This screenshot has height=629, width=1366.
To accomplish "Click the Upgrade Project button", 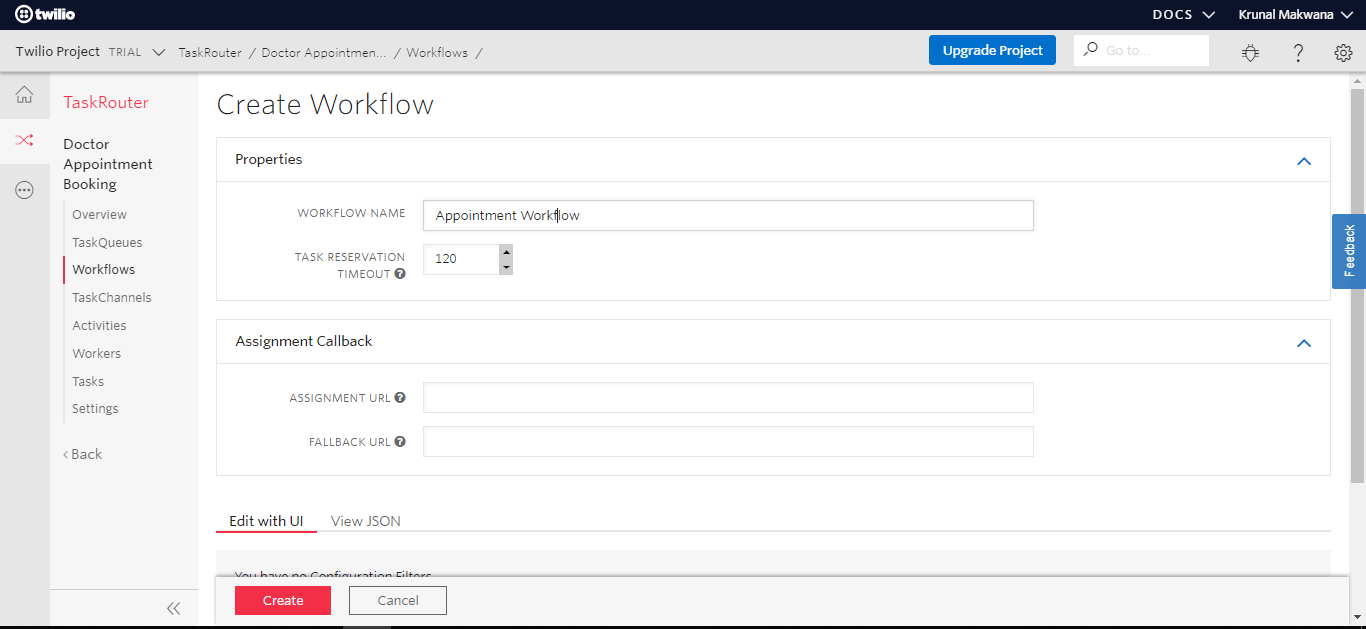I will pos(992,50).
